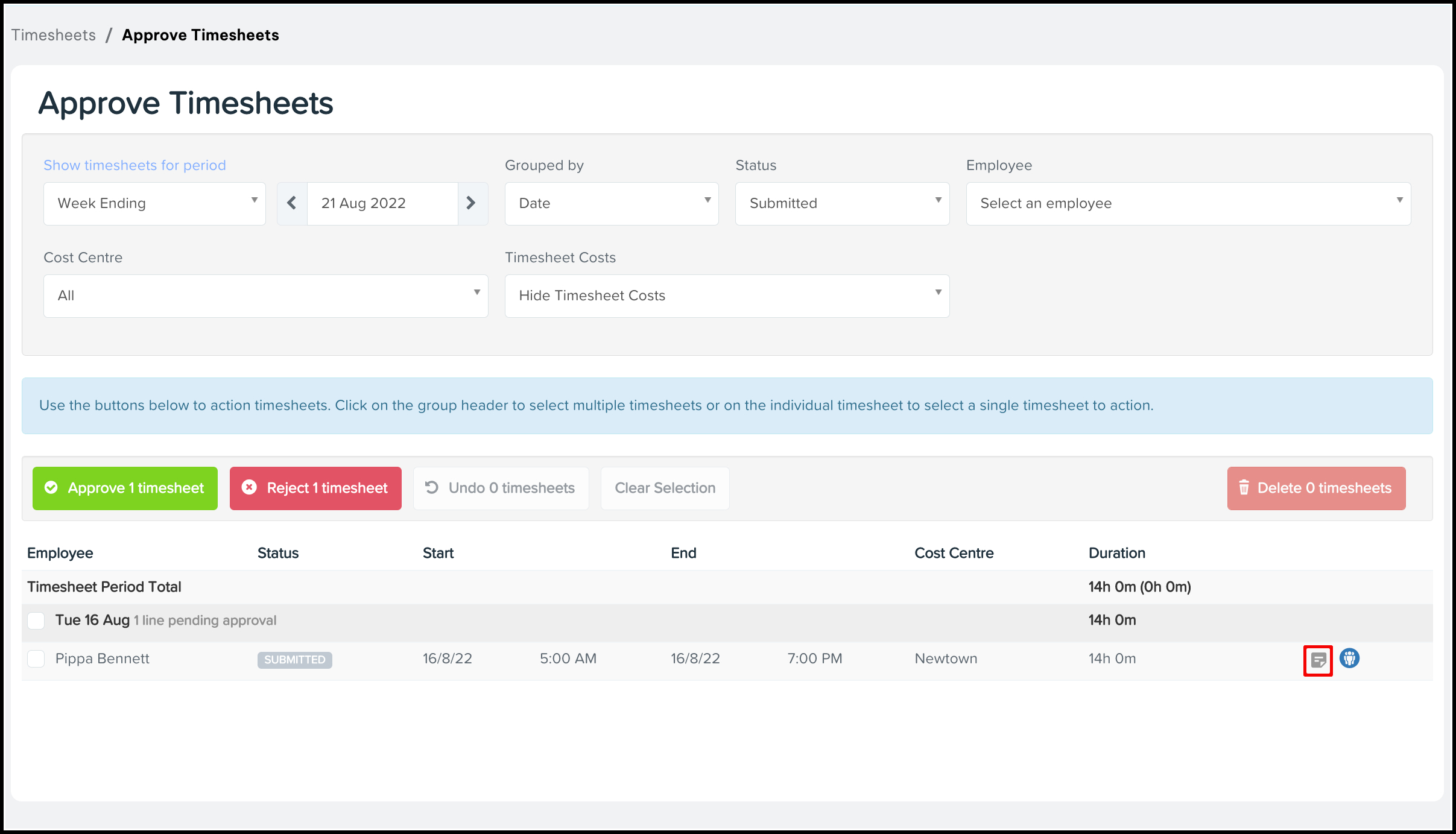The width and height of the screenshot is (1456, 834).
Task: Select Pippa Bennett's timesheet checkbox
Action: [36, 659]
